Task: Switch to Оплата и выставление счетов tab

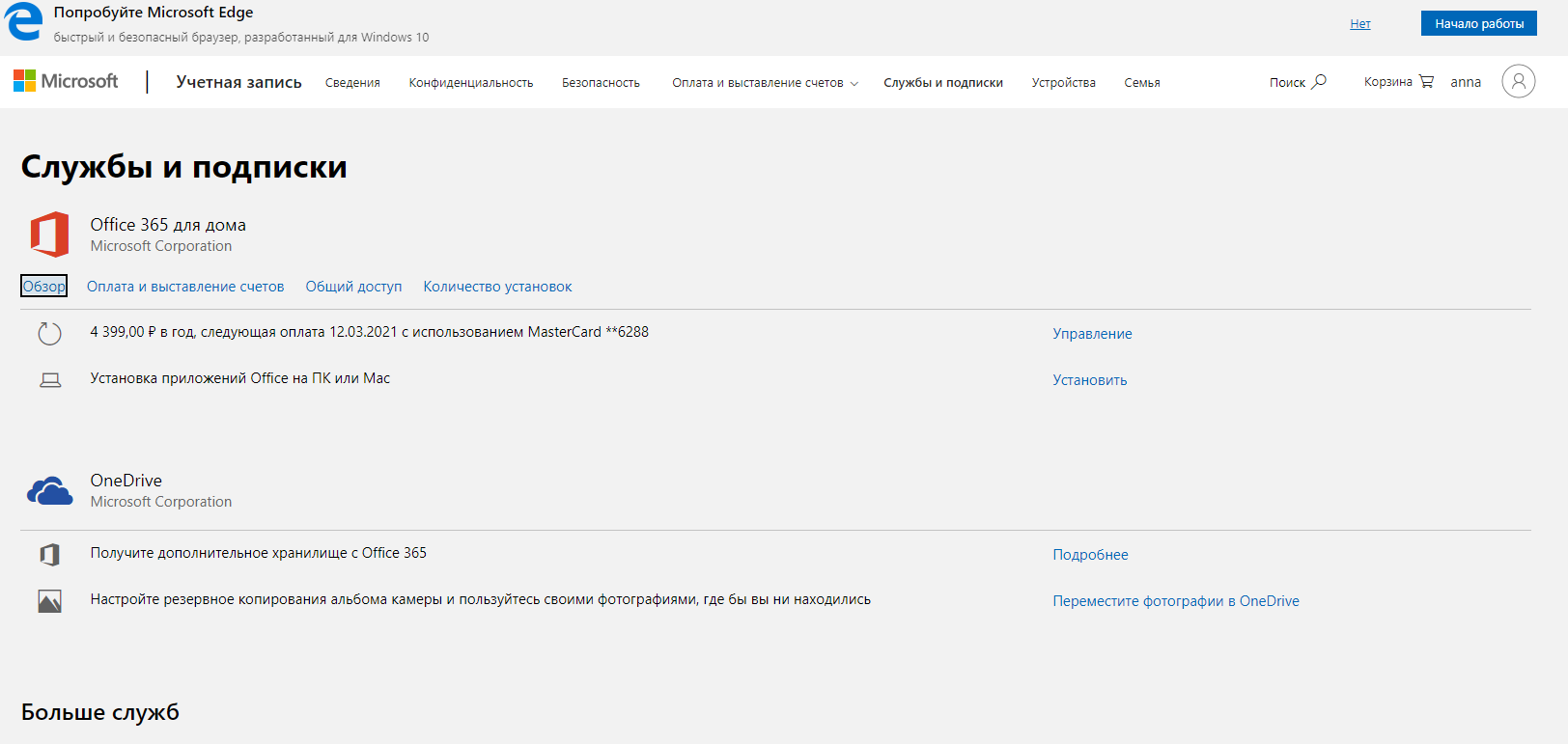Action: tap(185, 287)
